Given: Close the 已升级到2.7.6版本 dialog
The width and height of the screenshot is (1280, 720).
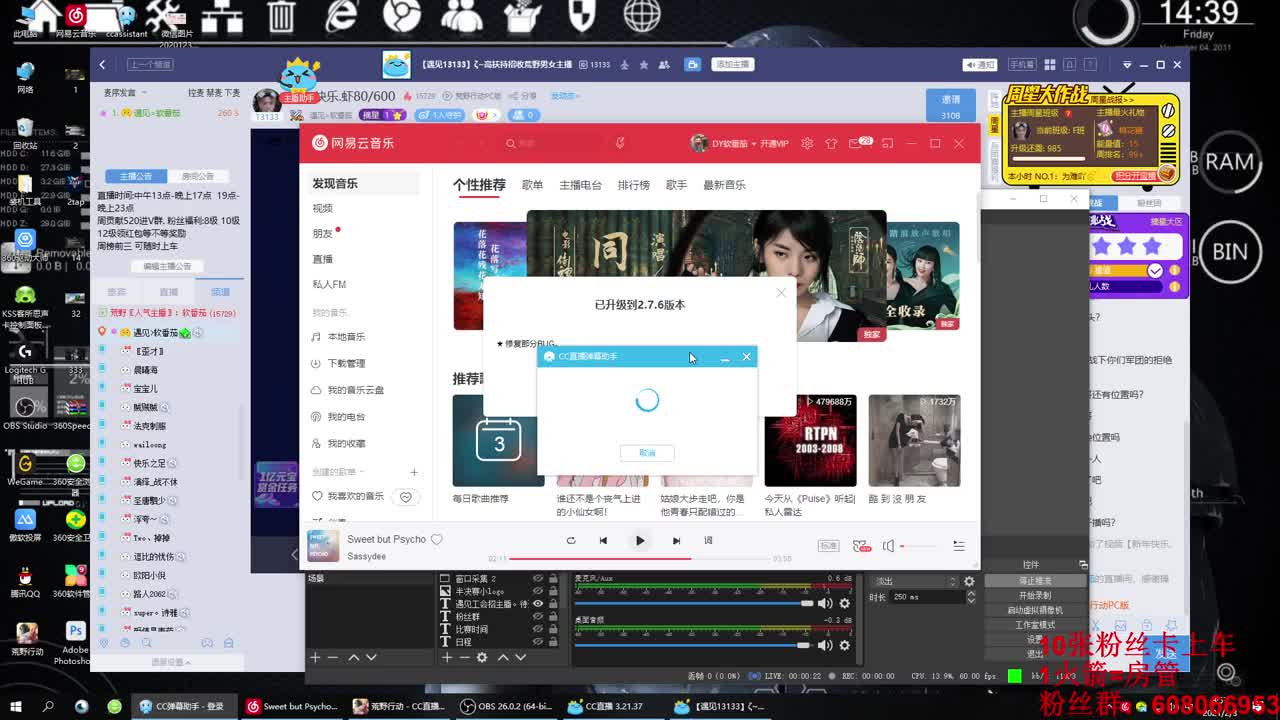Looking at the screenshot, I should tap(781, 293).
